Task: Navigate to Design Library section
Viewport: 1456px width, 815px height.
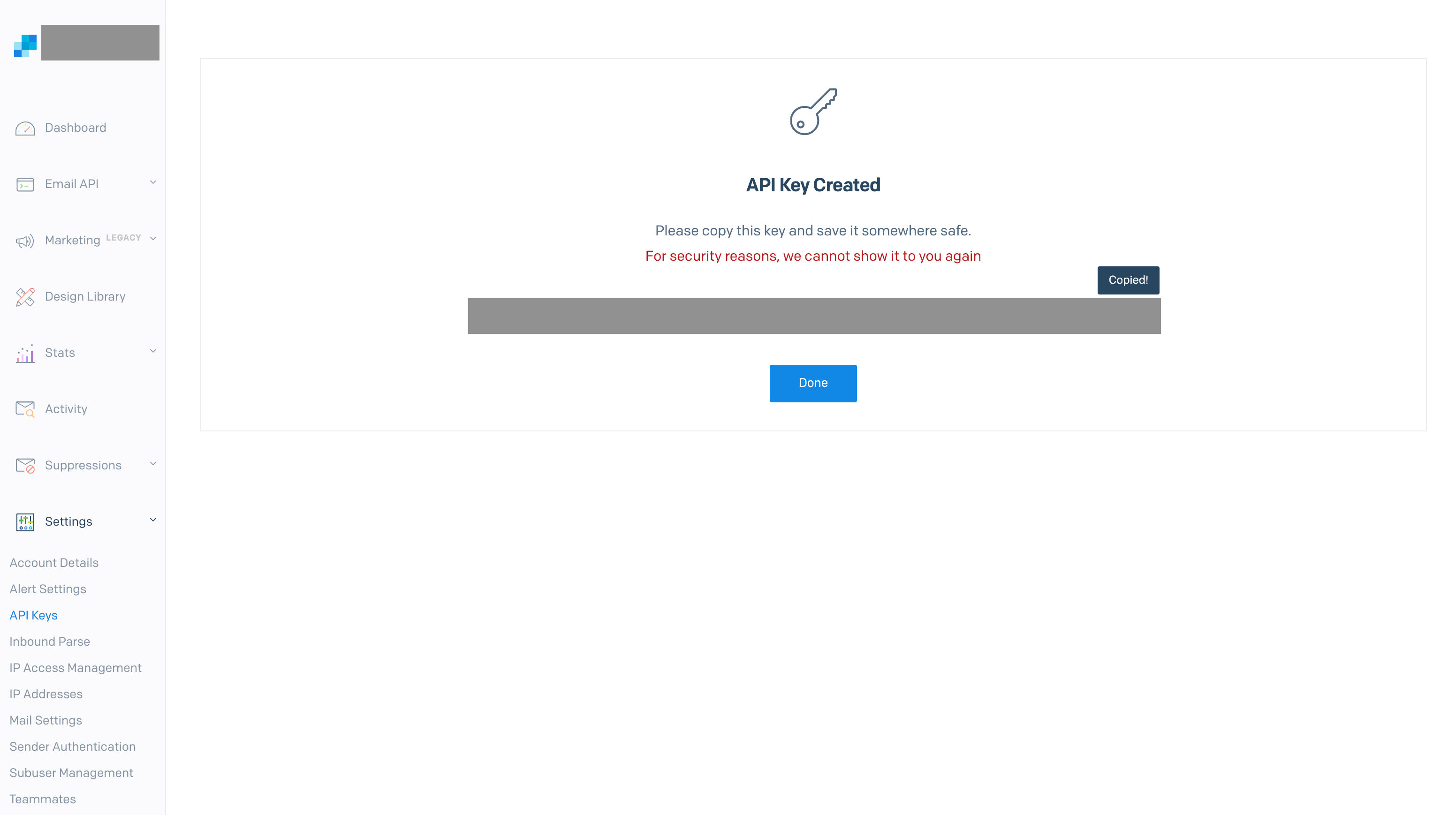Action: [85, 296]
